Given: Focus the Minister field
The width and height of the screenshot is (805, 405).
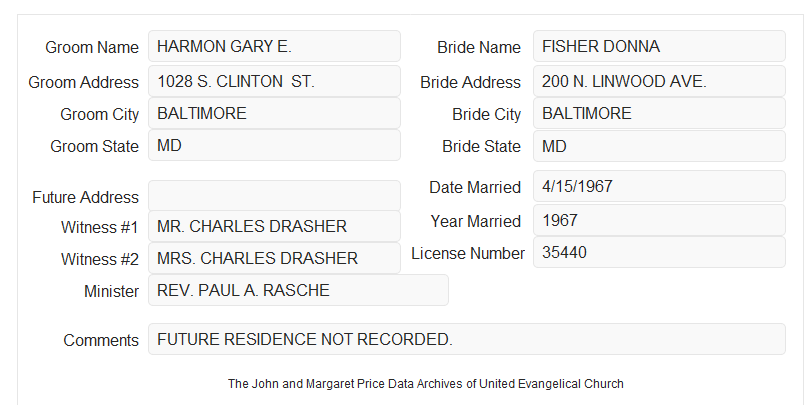Looking at the screenshot, I should click(x=298, y=290).
